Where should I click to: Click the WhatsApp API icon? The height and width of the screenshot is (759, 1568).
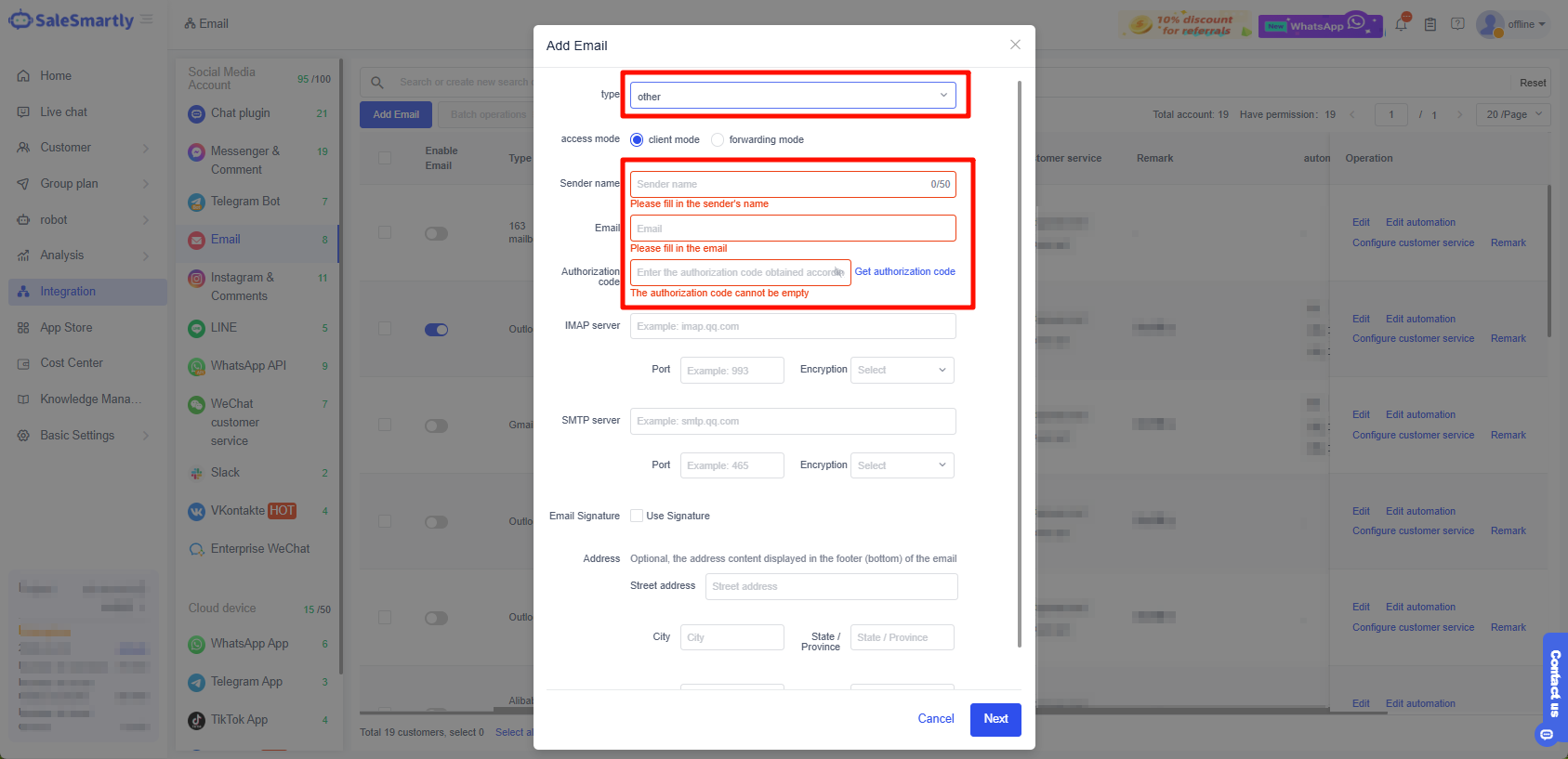click(196, 366)
